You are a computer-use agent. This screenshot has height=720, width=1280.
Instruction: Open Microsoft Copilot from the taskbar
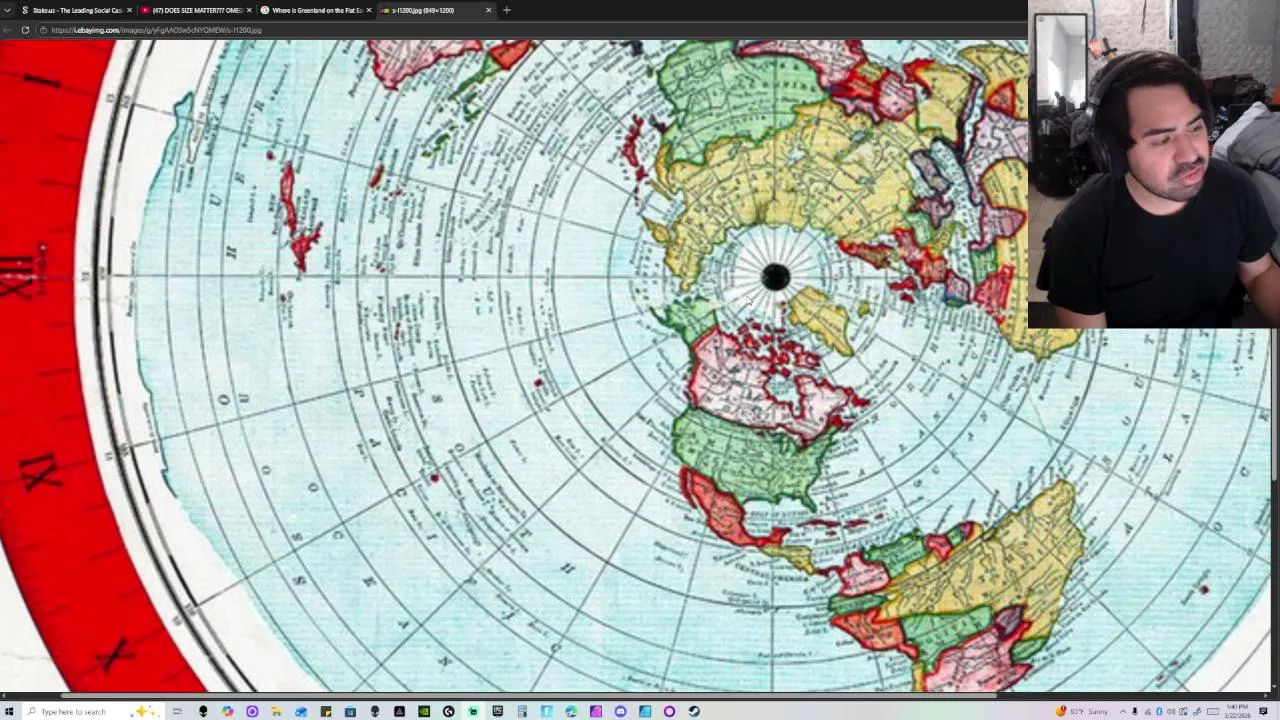[x=228, y=711]
